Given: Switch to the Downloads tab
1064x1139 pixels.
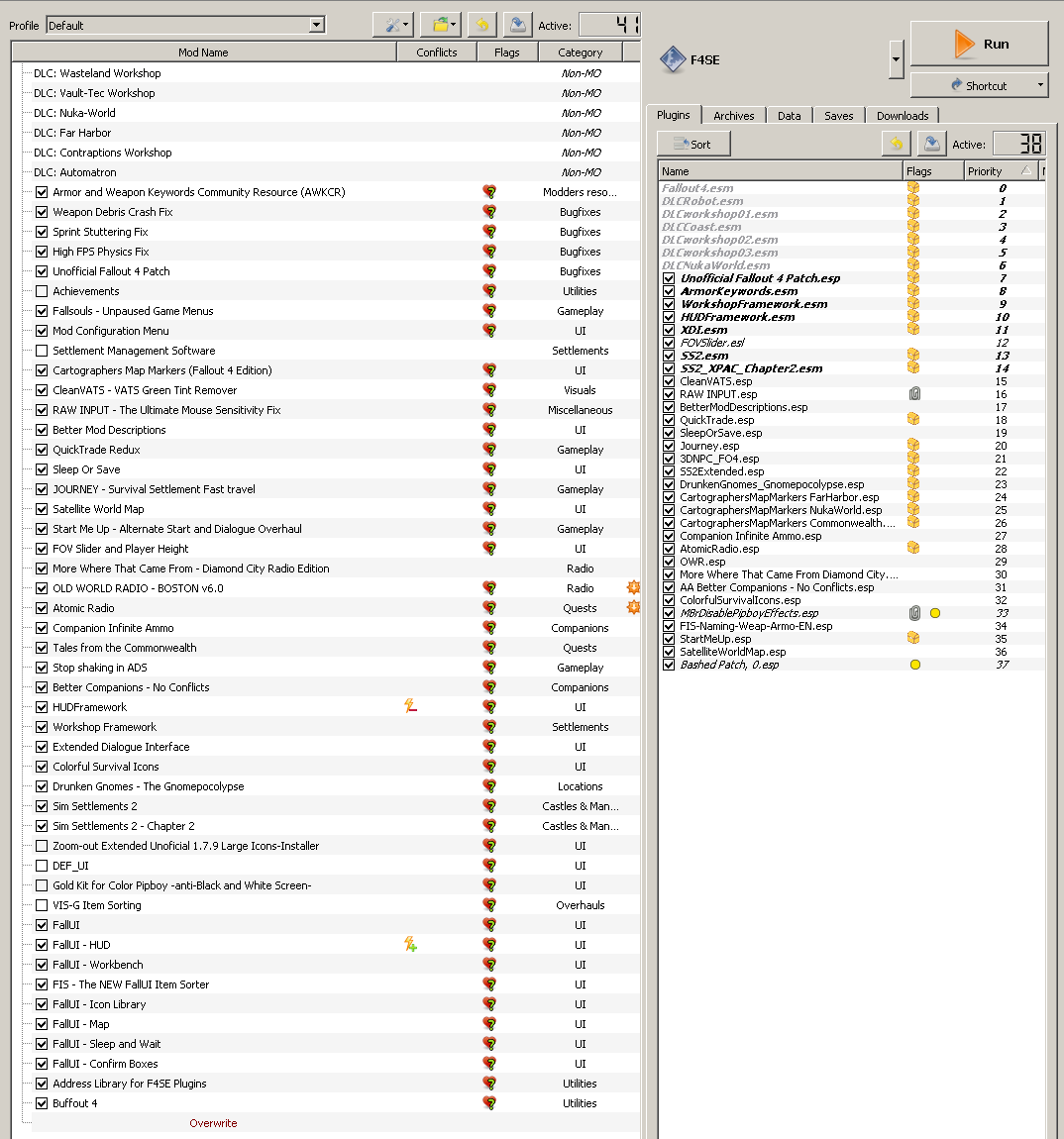Looking at the screenshot, I should (x=902, y=116).
